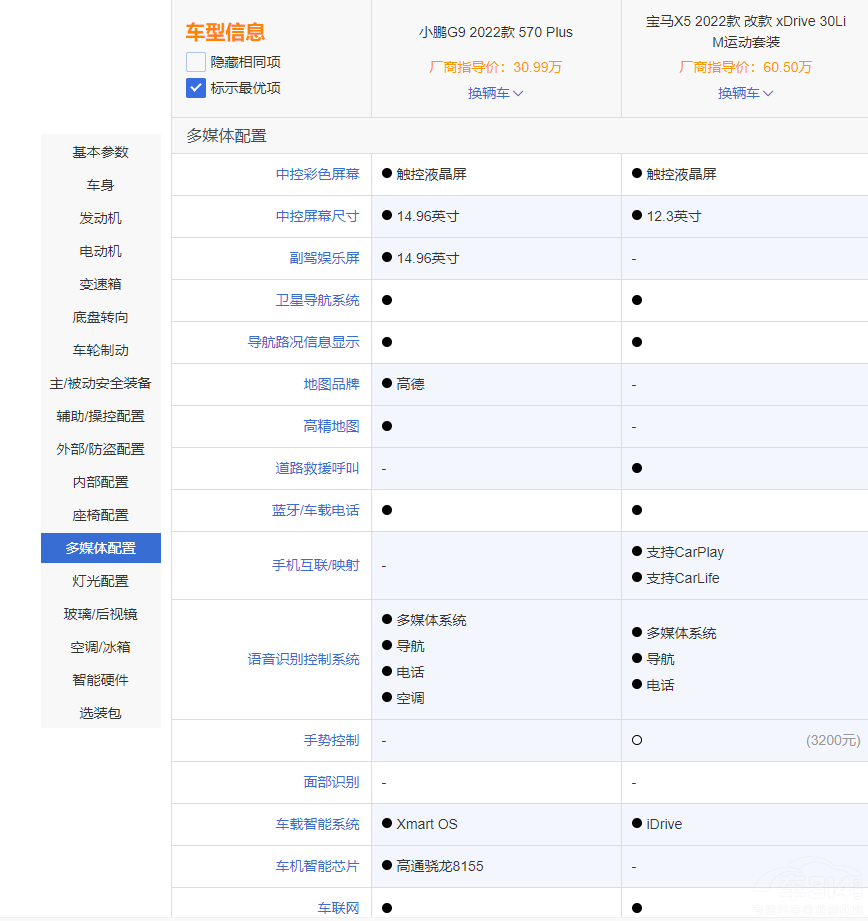Click 小鹏G9 2022款 570 Plus title
The image size is (868, 921).
click(496, 32)
